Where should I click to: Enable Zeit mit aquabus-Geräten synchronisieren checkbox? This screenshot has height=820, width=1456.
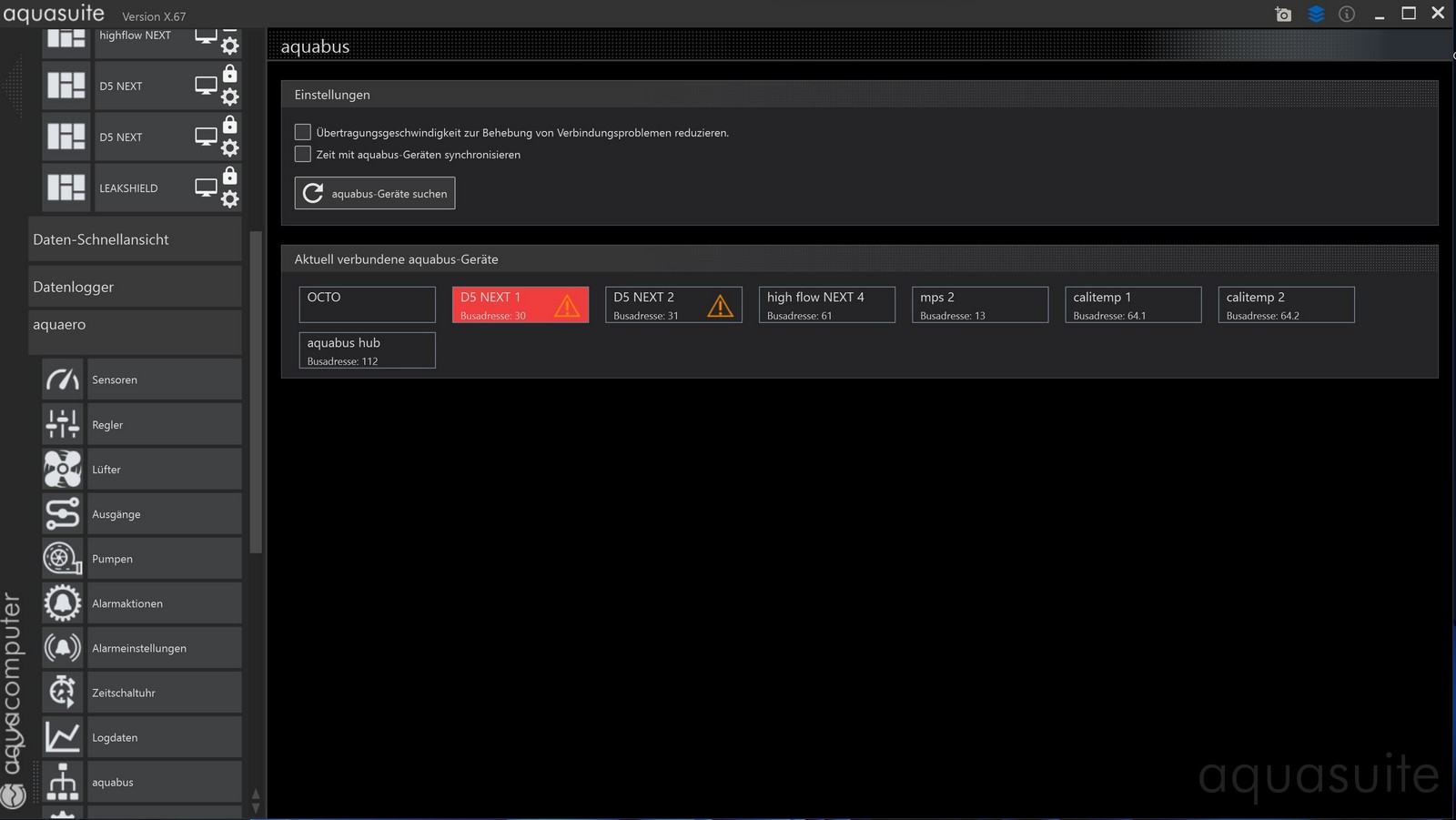303,154
